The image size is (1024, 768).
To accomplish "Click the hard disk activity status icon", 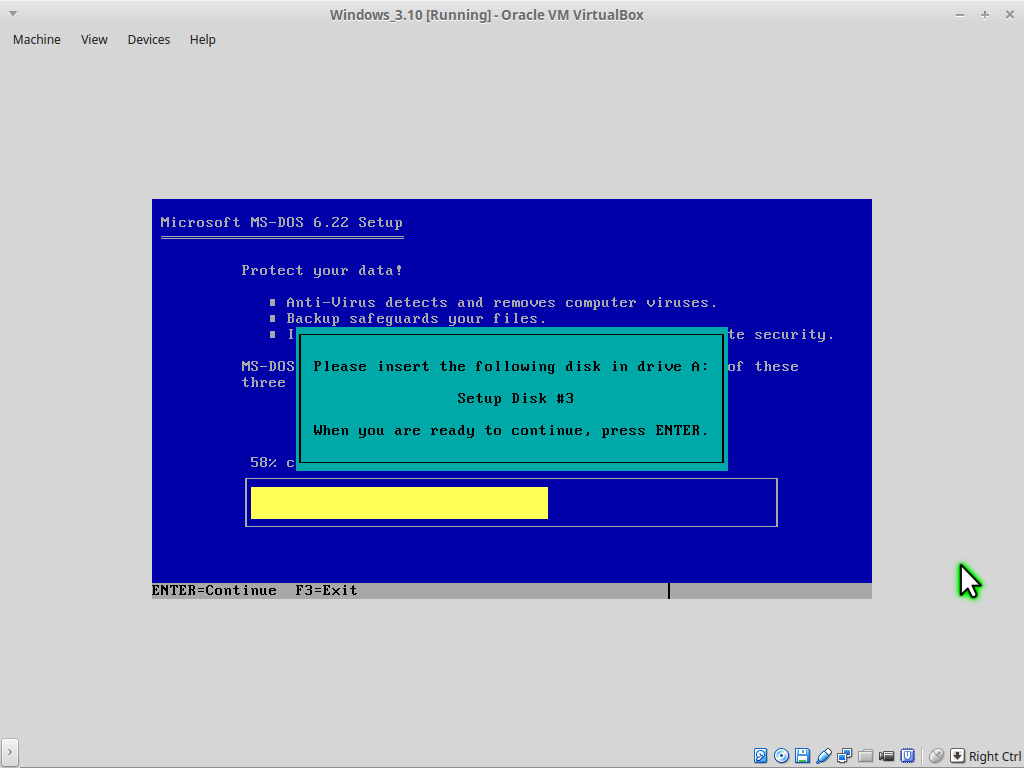I will [761, 756].
